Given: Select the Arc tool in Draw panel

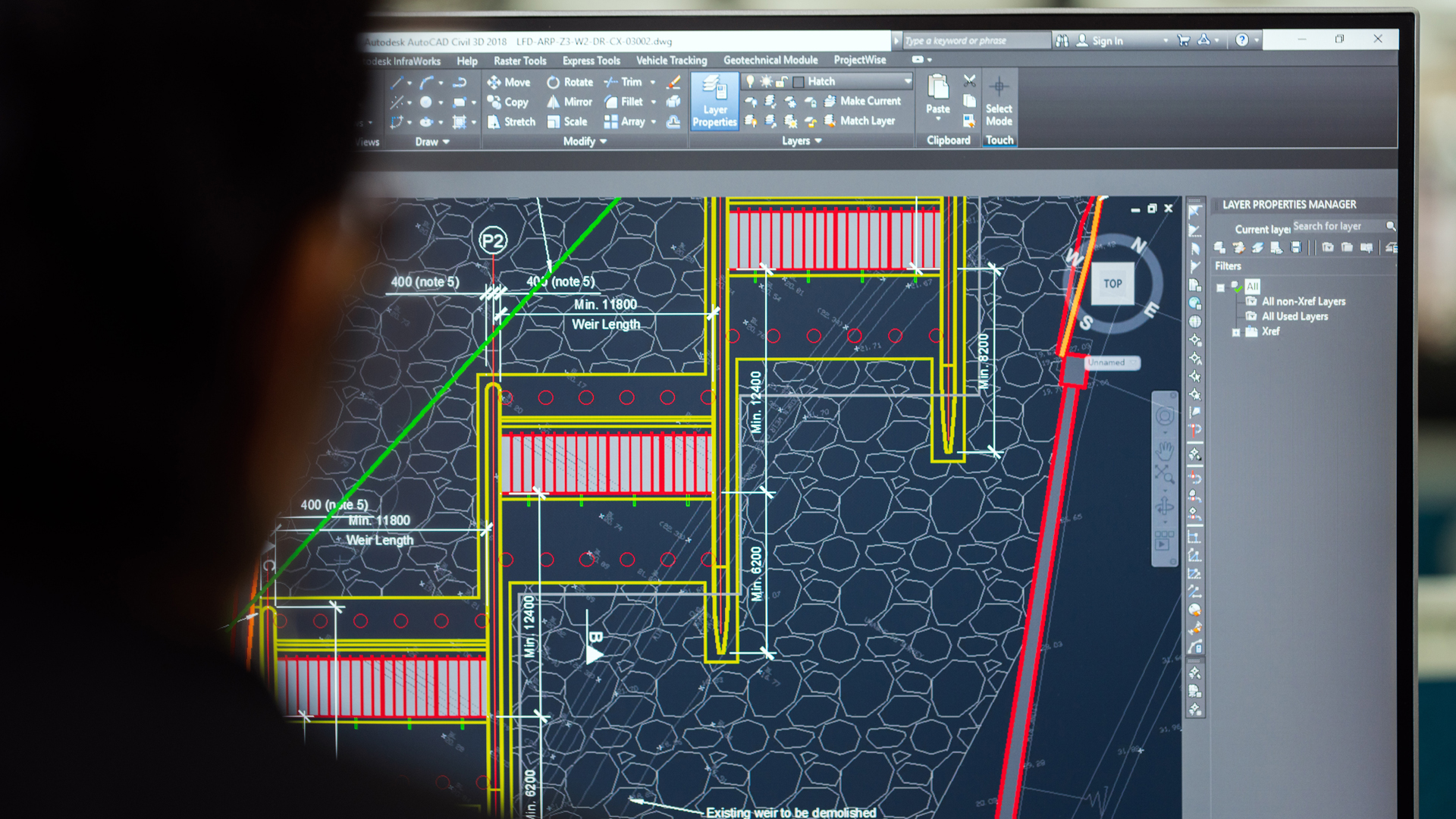Looking at the screenshot, I should pyautogui.click(x=427, y=82).
